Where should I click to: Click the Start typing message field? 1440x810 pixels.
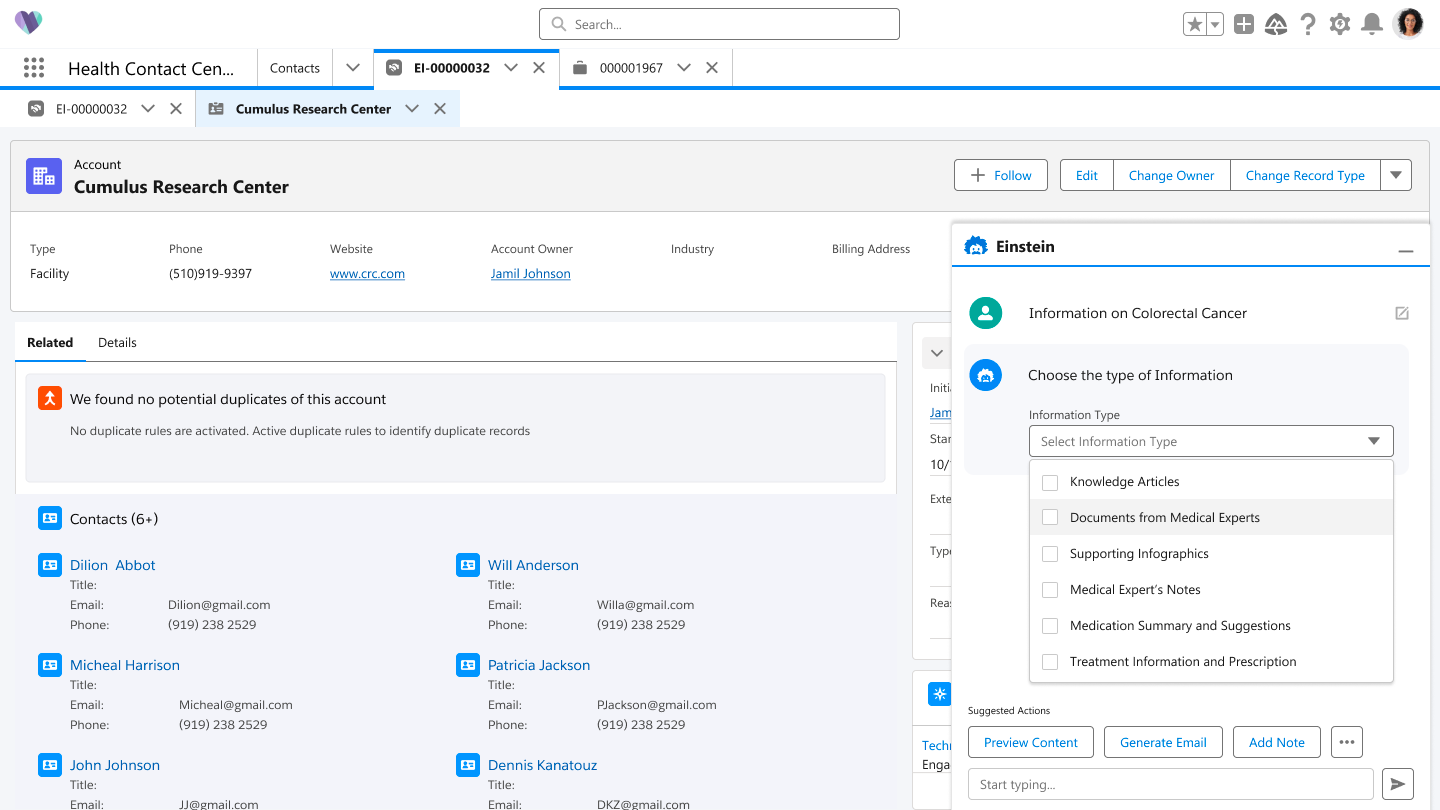tap(1170, 784)
